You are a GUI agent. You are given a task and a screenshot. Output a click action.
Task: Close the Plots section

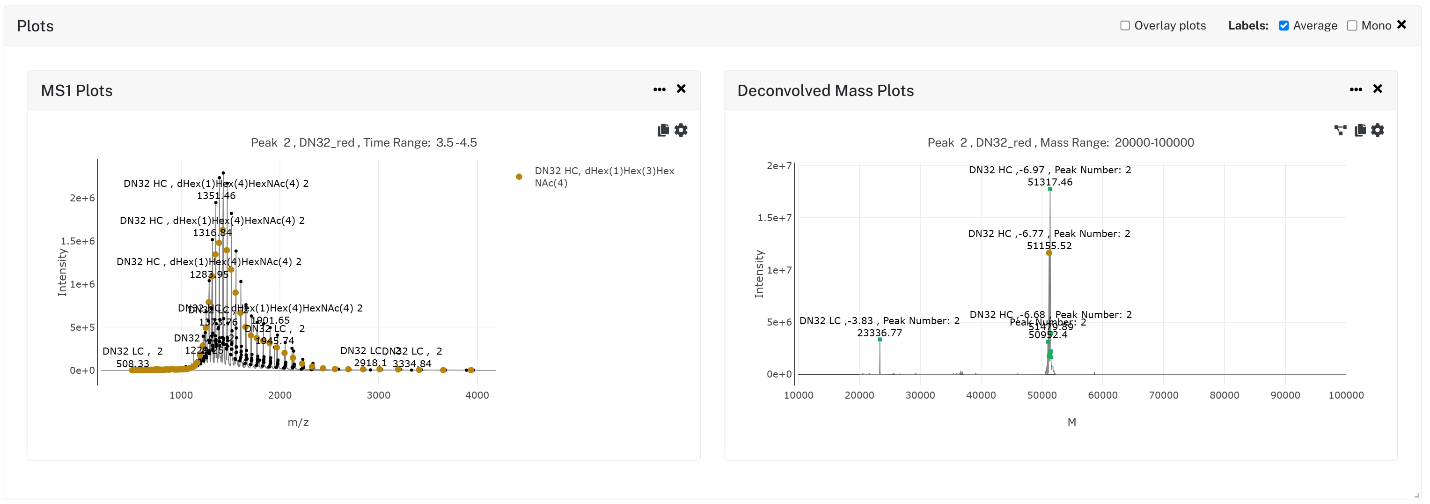1402,25
